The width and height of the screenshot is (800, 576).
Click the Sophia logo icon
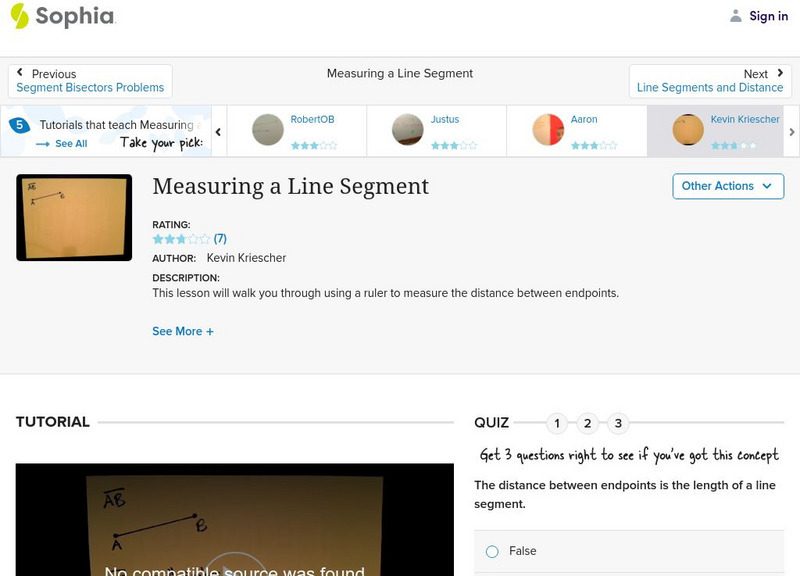[20, 16]
